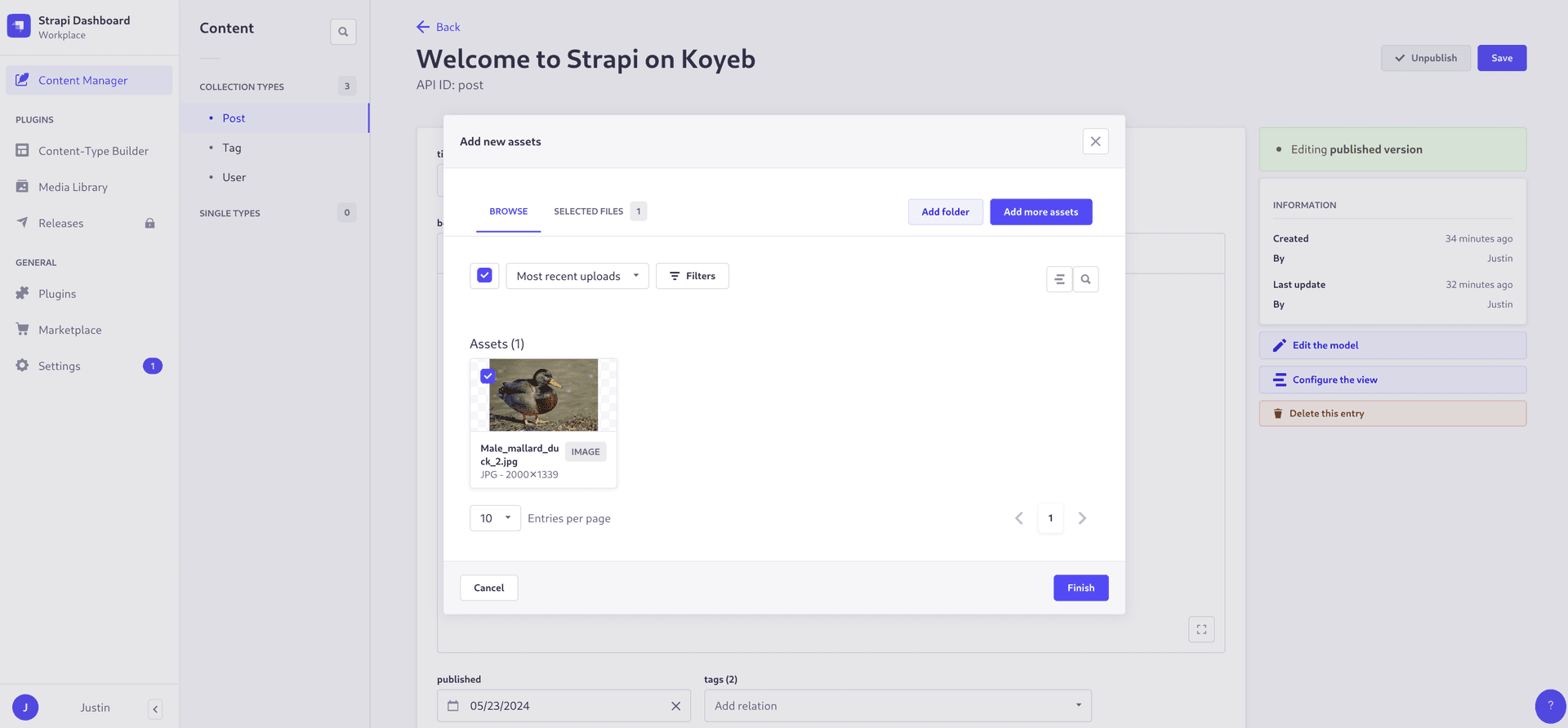This screenshot has height=728, width=1568.
Task: Open the Most recent uploads sort dropdown
Action: pyautogui.click(x=577, y=276)
